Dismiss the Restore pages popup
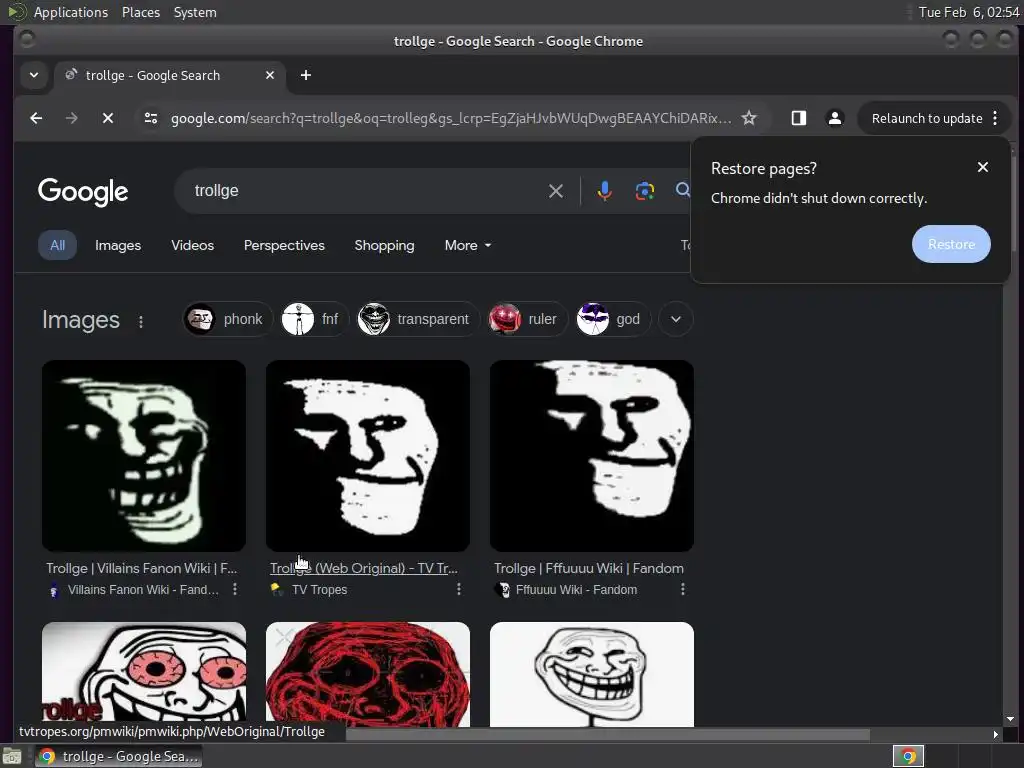 [x=983, y=167]
